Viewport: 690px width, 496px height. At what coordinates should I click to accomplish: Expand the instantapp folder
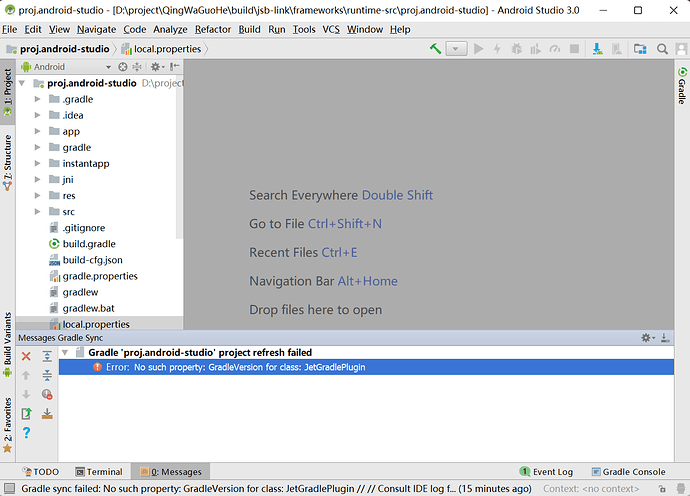click(x=37, y=163)
